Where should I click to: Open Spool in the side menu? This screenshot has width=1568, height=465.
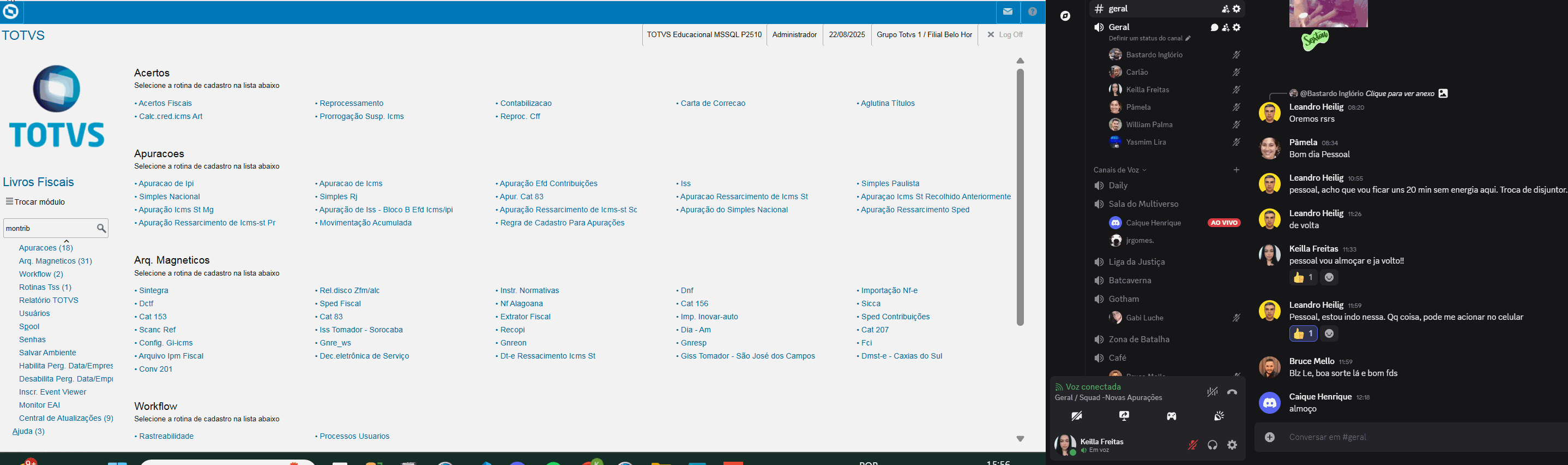pyautogui.click(x=29, y=327)
